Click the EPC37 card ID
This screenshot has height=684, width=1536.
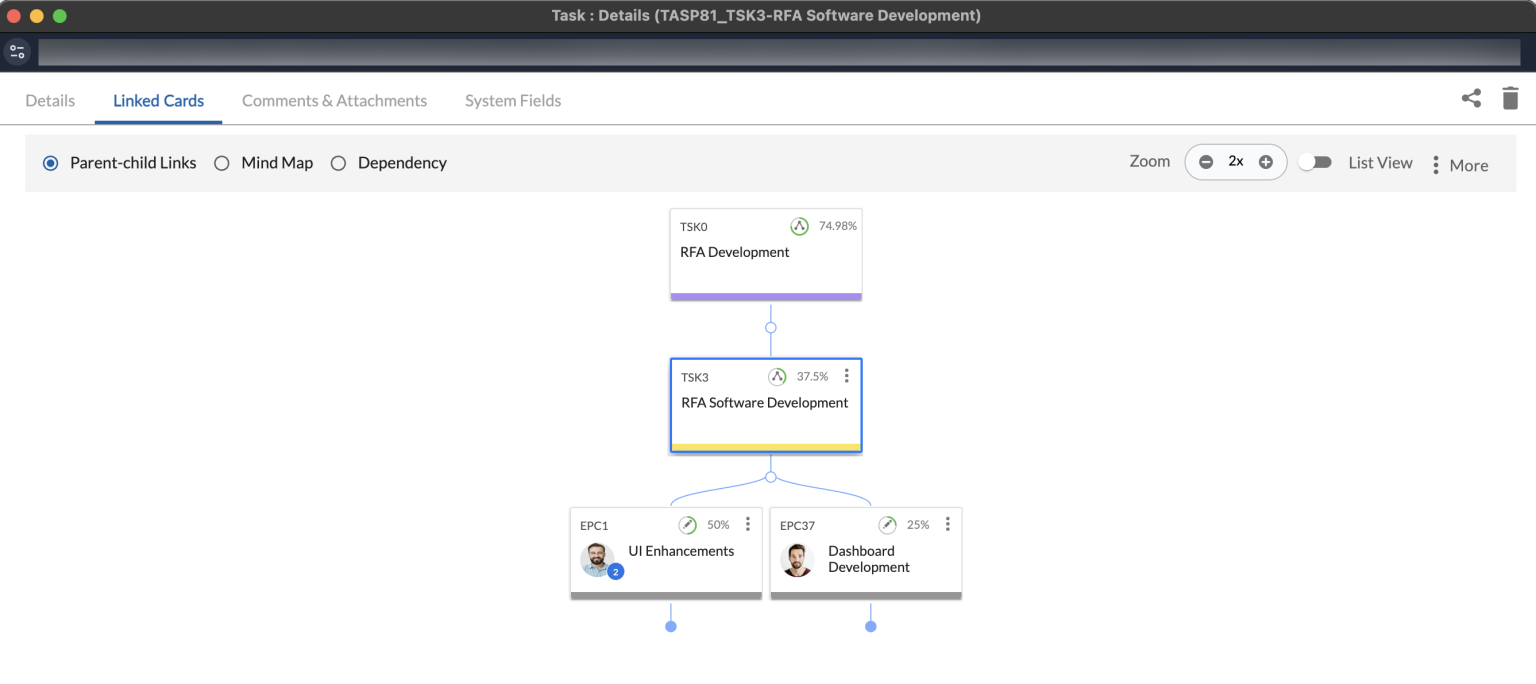point(797,526)
